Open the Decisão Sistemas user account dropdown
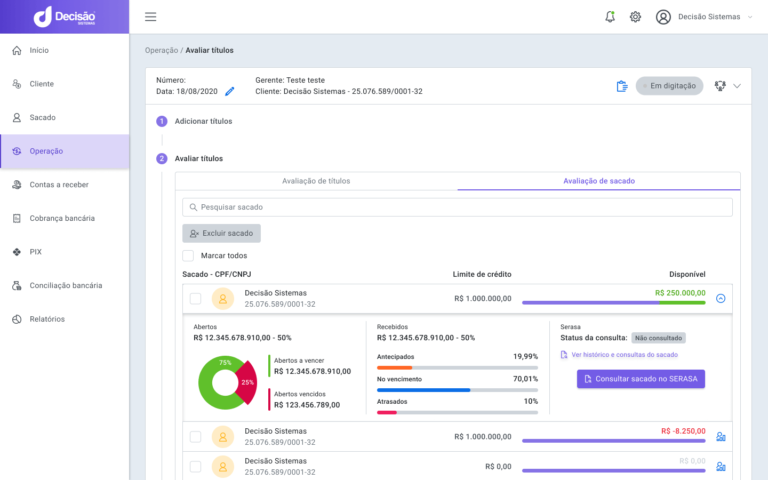This screenshot has width=768, height=480. coord(705,17)
